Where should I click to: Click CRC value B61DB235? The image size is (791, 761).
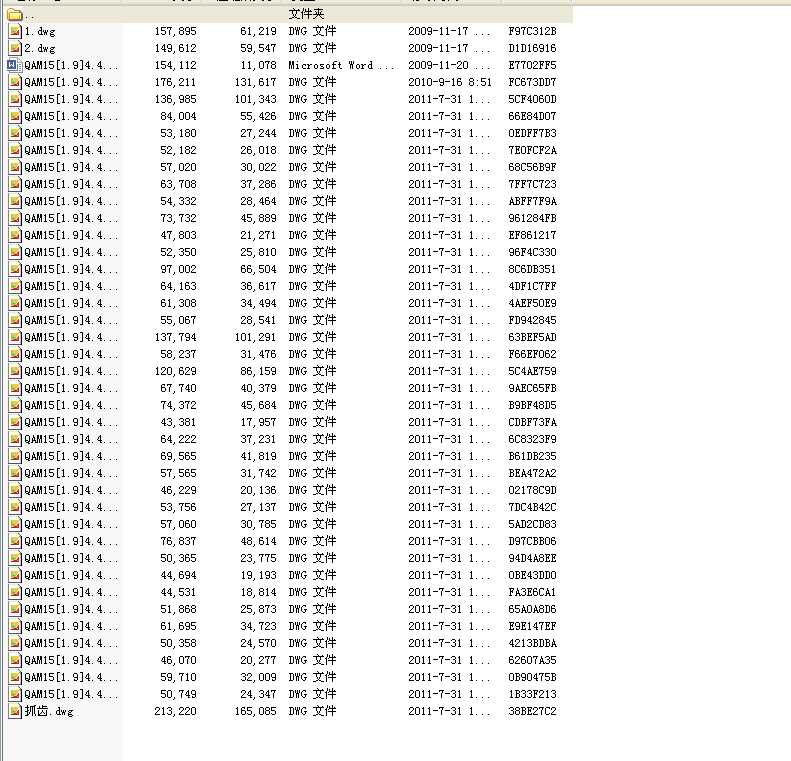[x=532, y=456]
